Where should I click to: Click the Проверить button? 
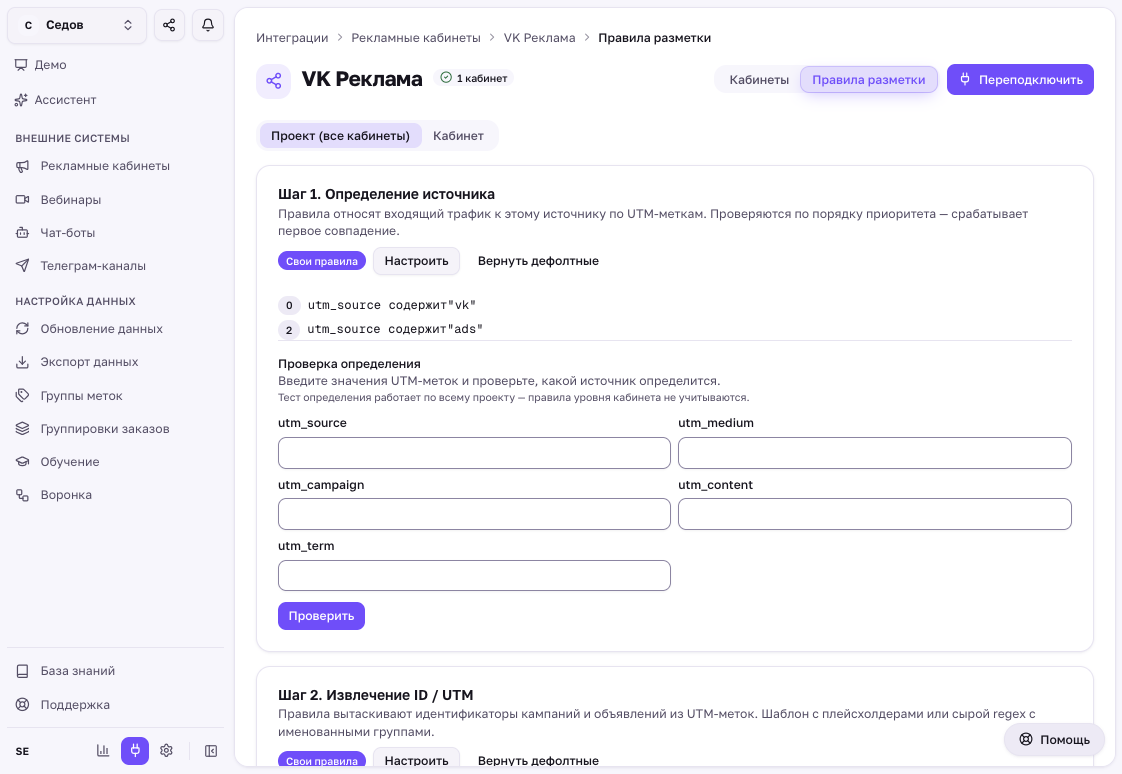click(x=321, y=616)
